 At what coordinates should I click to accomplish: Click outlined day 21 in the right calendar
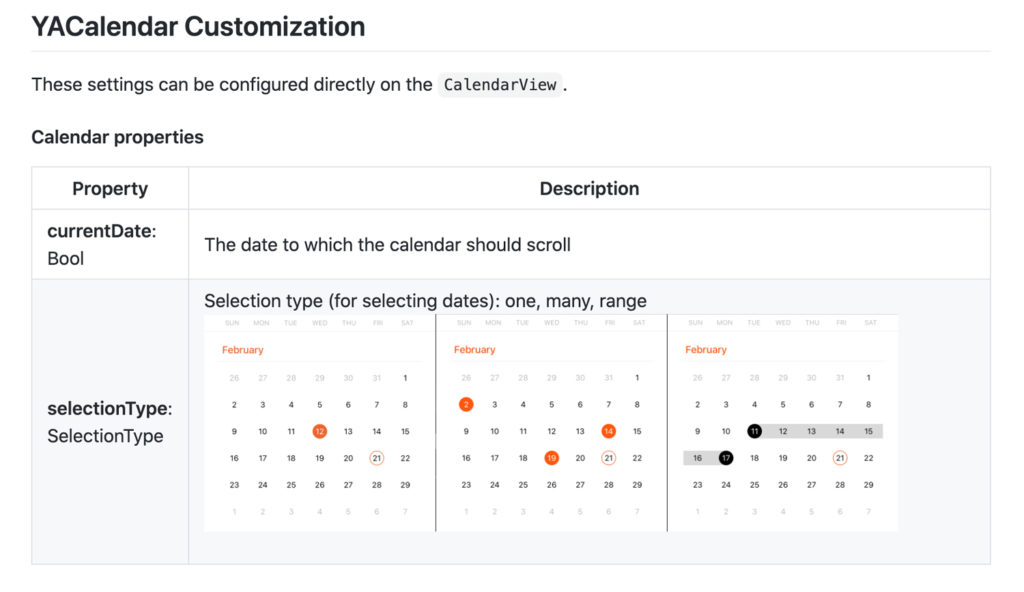(x=840, y=458)
